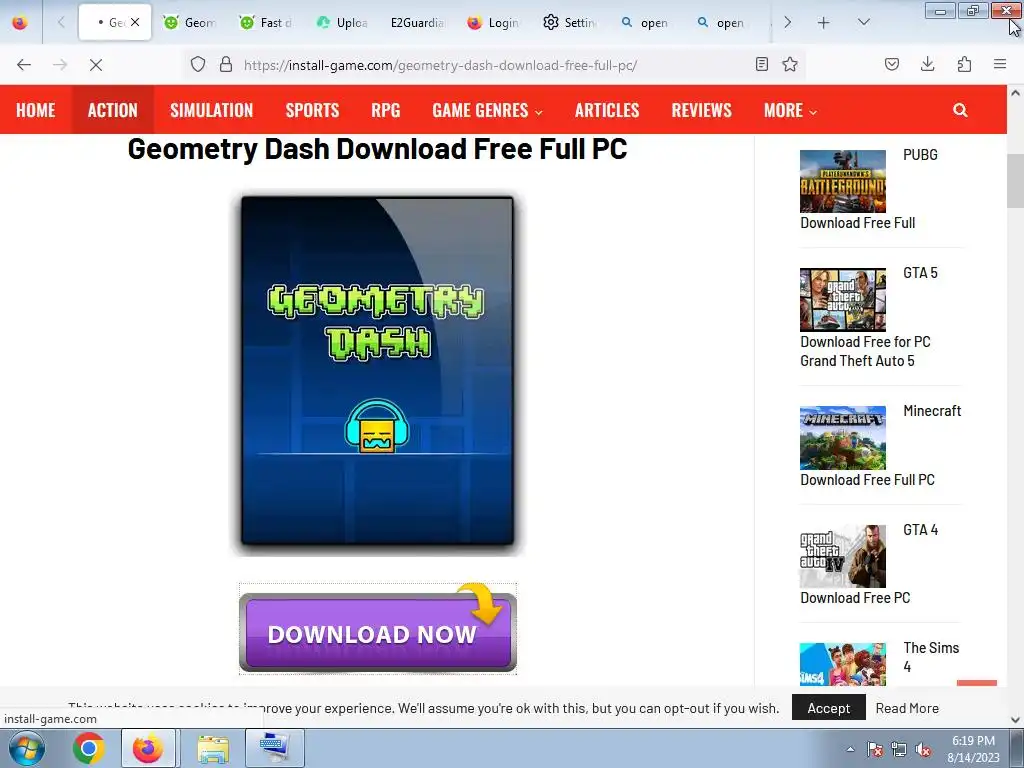Switch to the Fast d tab

267,23
